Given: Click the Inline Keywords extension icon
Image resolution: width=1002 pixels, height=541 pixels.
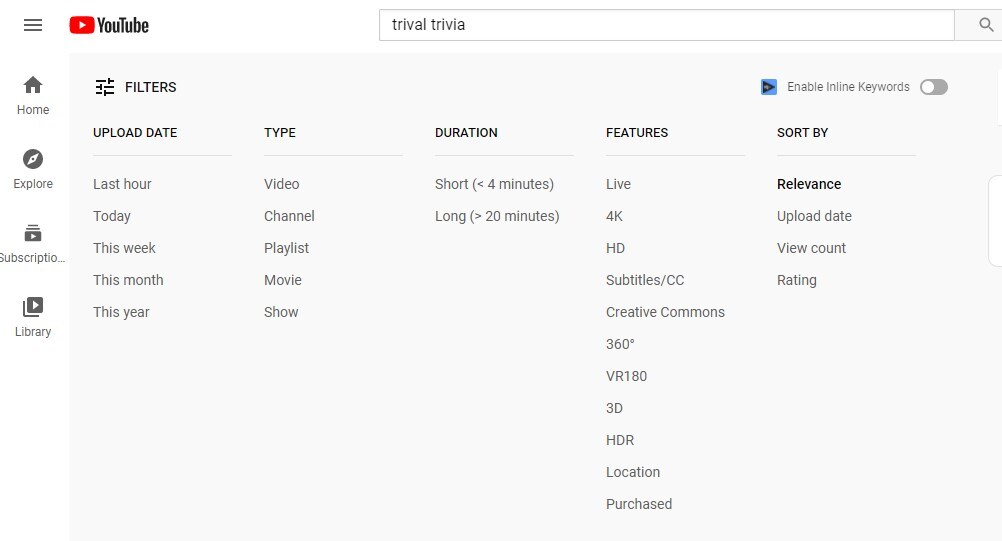Looking at the screenshot, I should [x=769, y=87].
